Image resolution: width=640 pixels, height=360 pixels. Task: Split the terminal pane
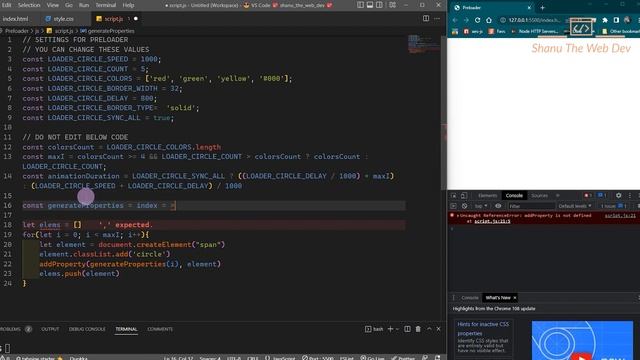tap(407, 329)
